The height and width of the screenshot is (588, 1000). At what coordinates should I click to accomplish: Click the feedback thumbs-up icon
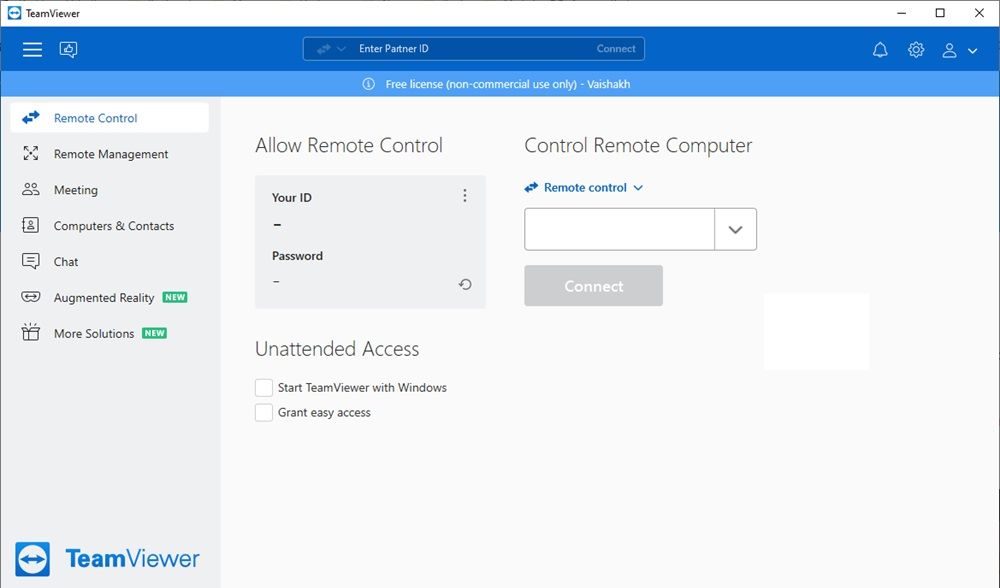68,49
